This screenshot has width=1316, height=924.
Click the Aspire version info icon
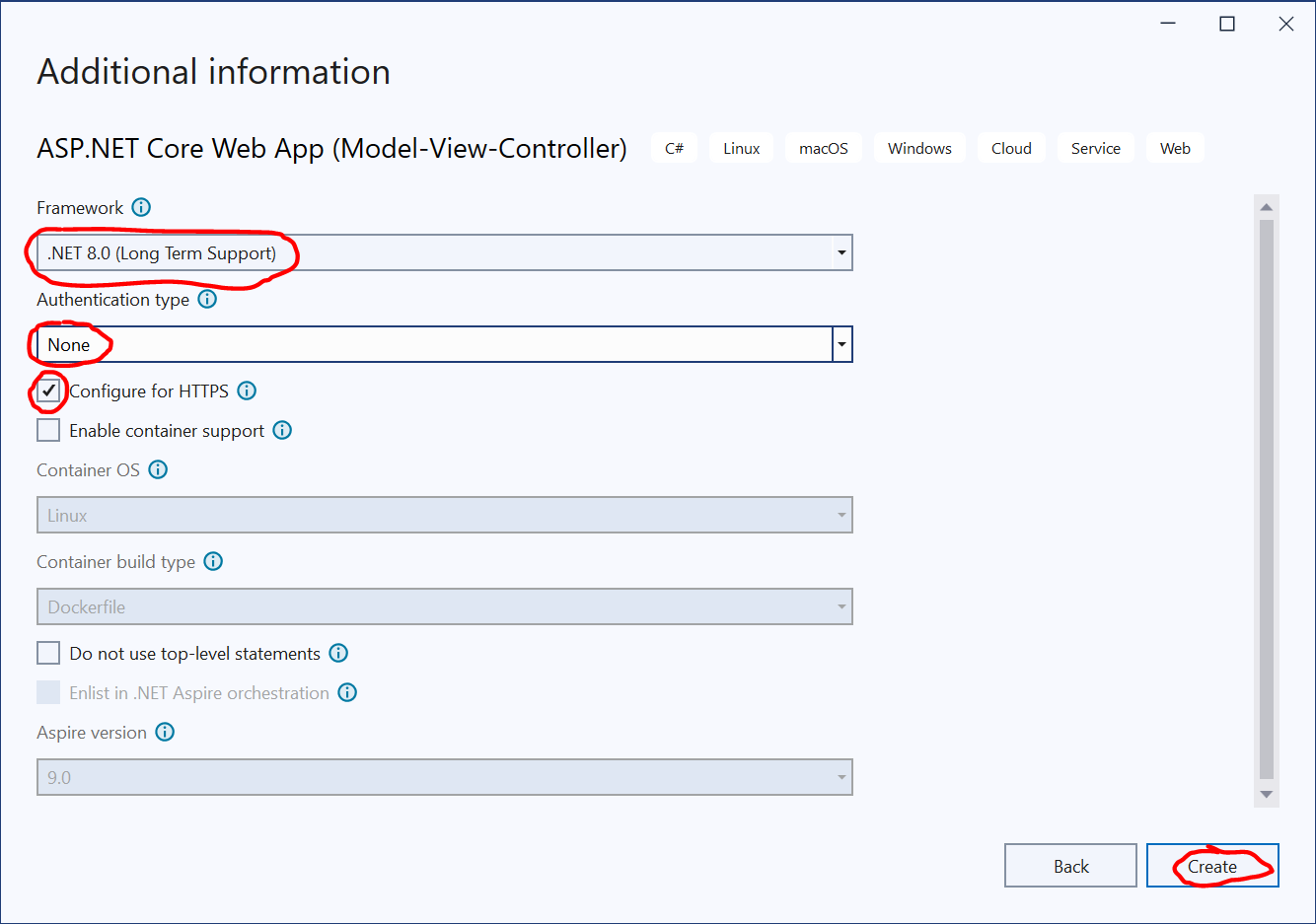tap(165, 732)
